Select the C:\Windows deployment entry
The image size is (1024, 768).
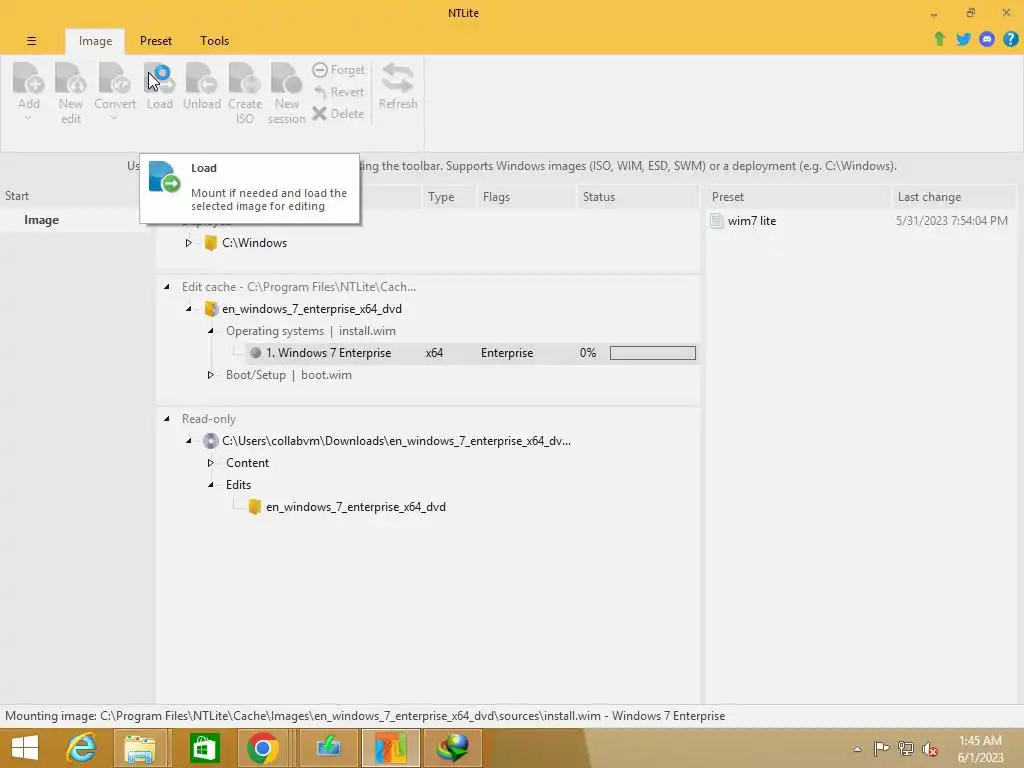pos(254,243)
